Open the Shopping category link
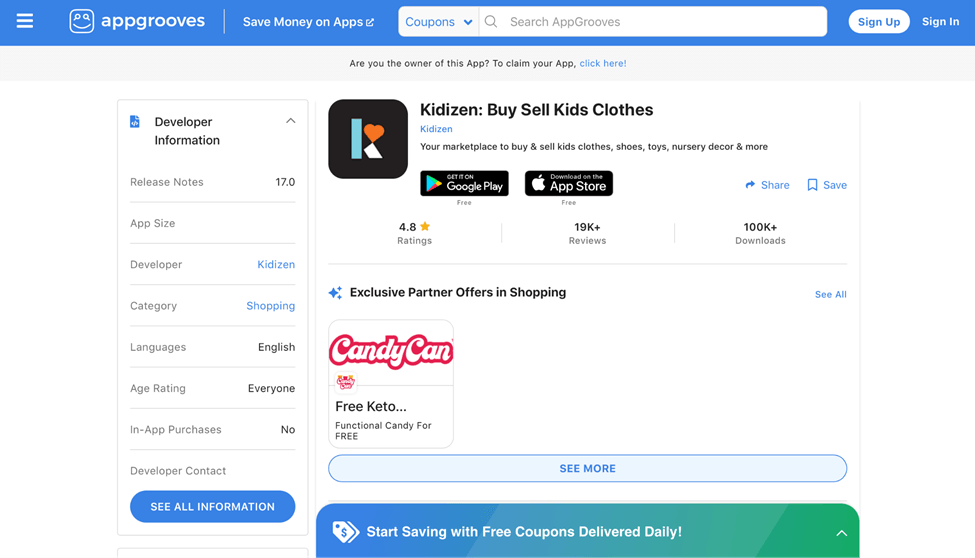Viewport: 975px width, 558px height. click(270, 305)
